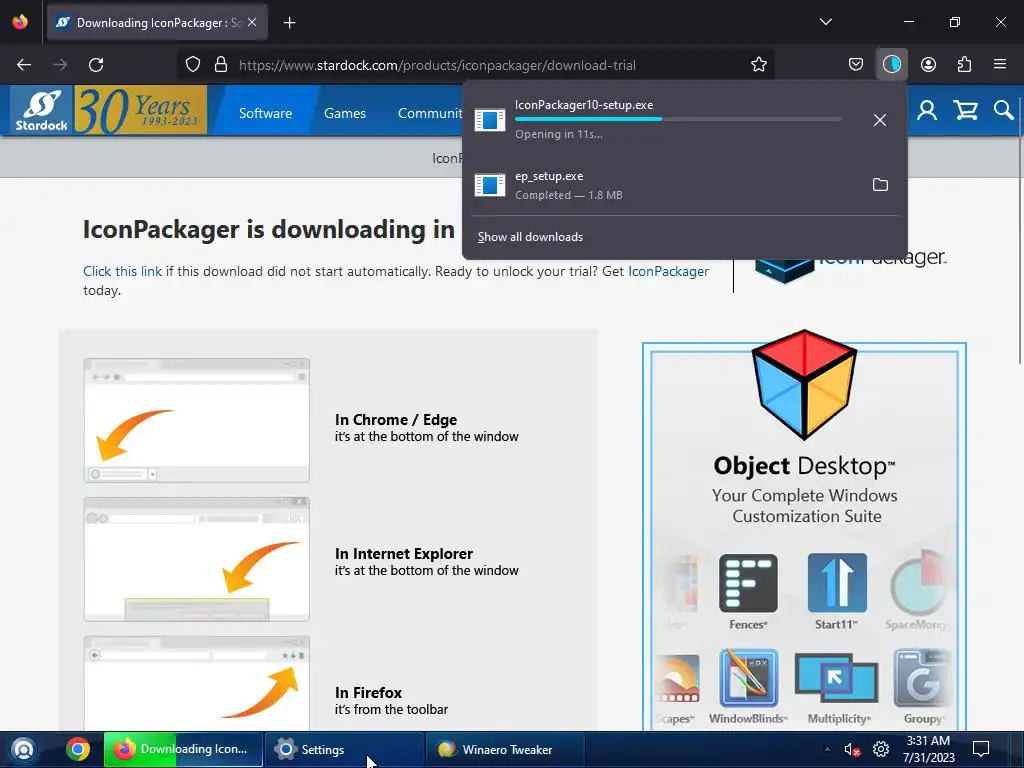Reload the page with the refresh icon
This screenshot has width=1024, height=768.
pos(96,65)
